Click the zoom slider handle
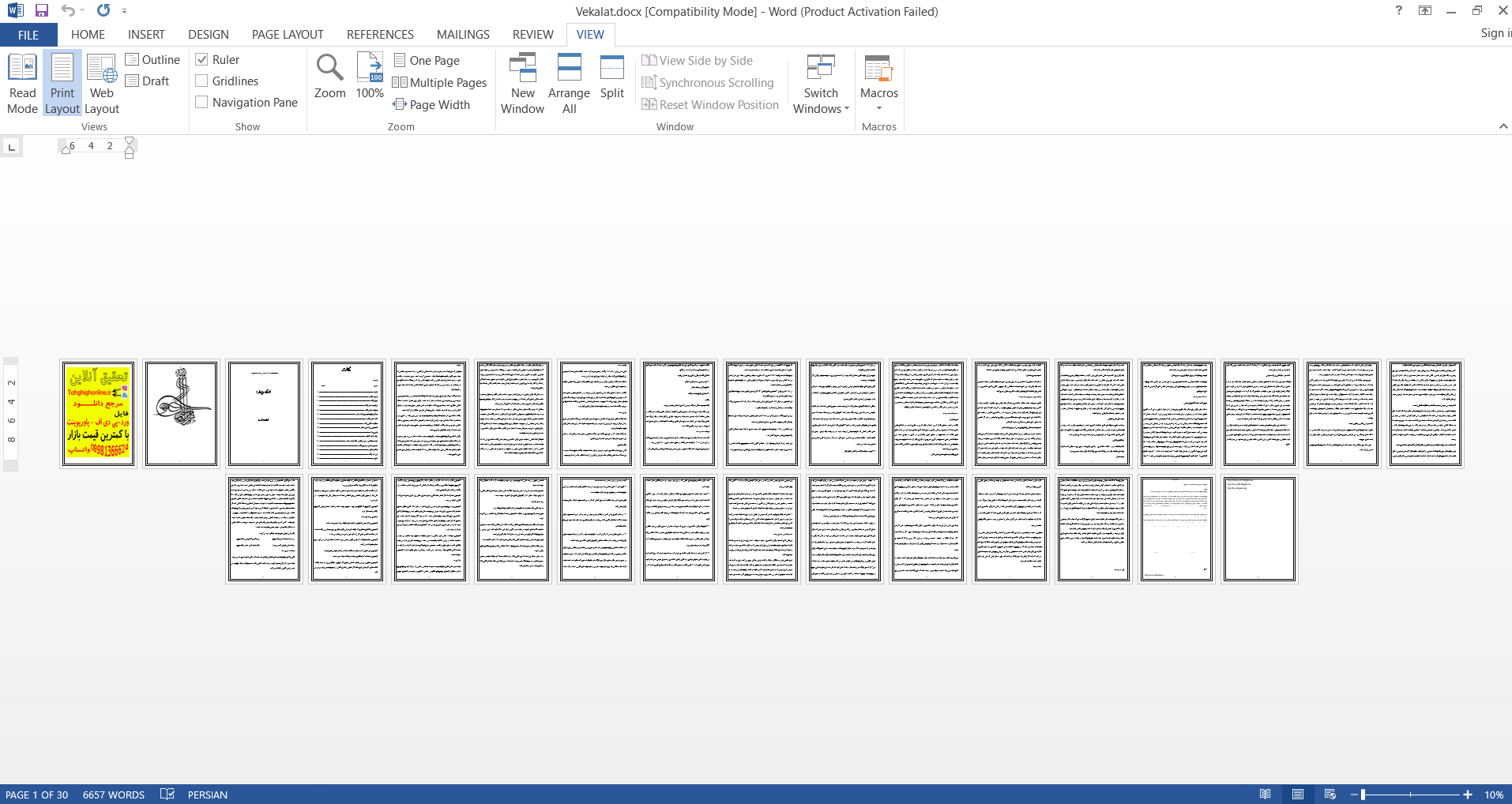 (1363, 795)
